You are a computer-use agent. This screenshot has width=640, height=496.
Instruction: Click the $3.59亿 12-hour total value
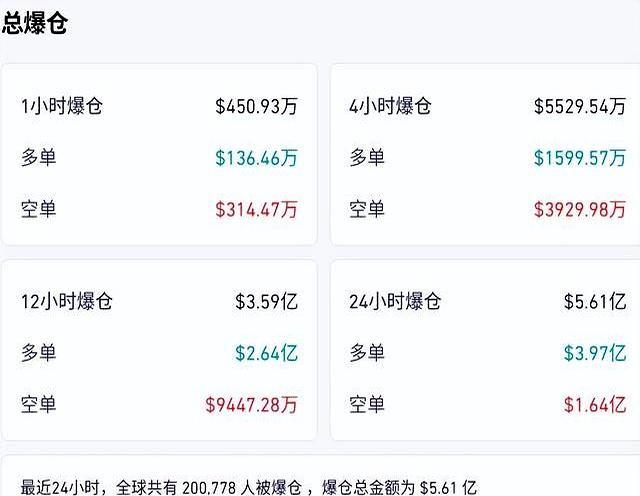[266, 301]
